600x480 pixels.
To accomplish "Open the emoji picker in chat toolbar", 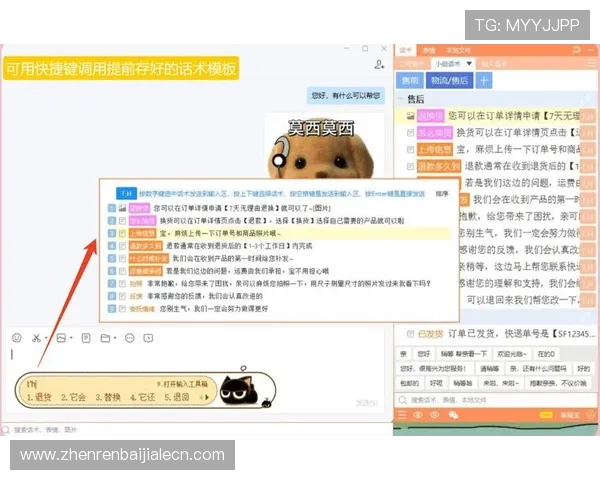I will coord(17,338).
